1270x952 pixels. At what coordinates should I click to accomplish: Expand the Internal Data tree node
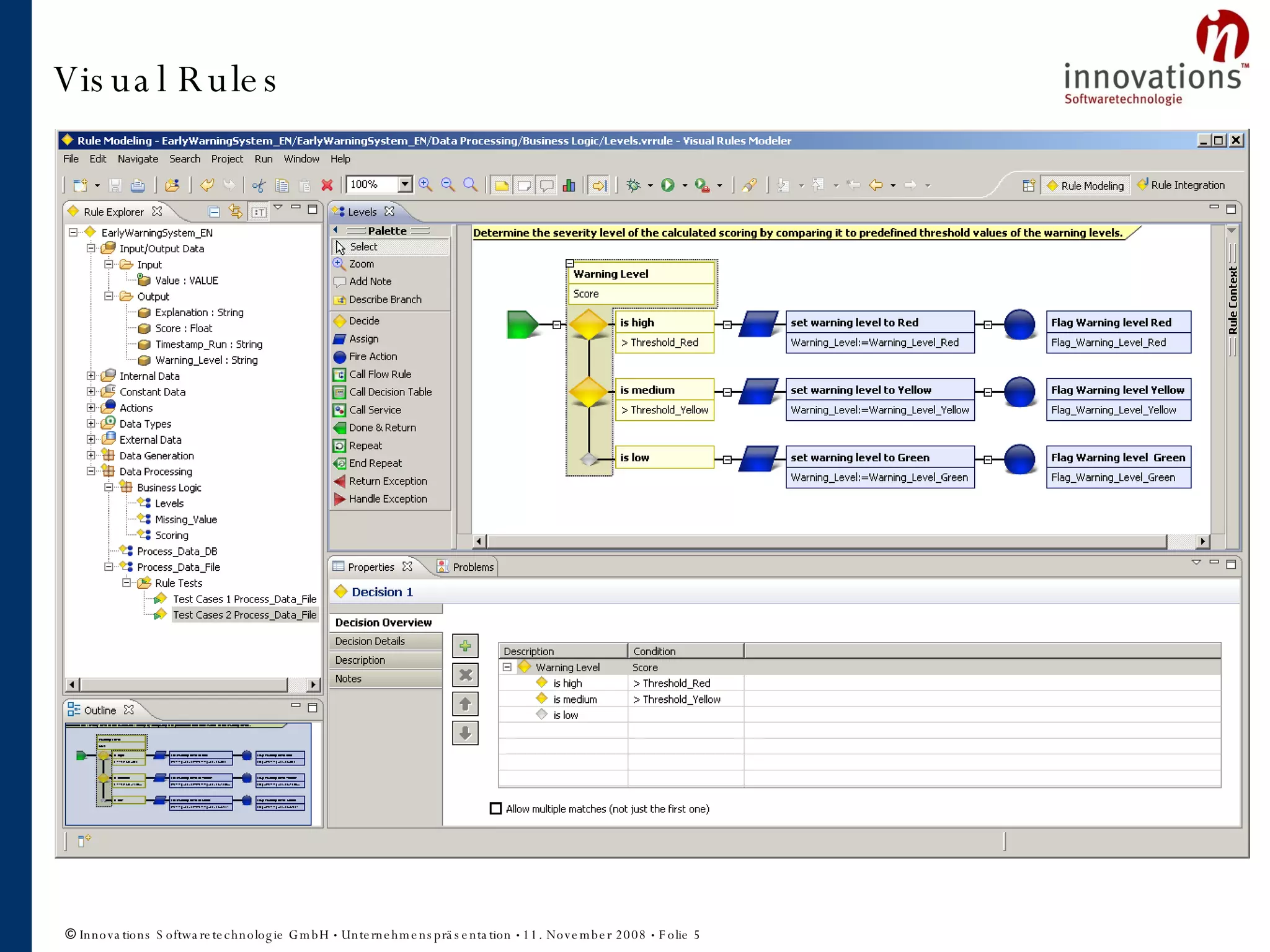[91, 376]
